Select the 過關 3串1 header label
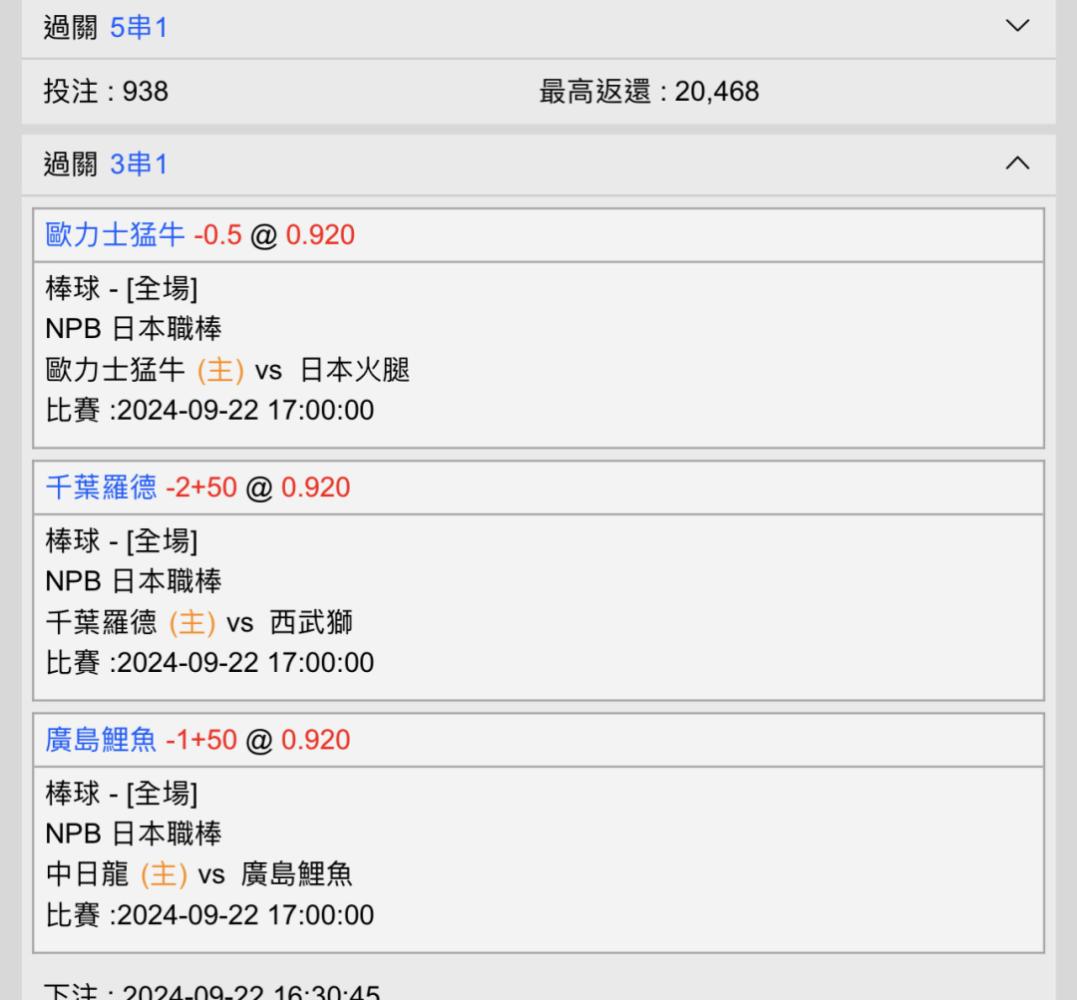The image size is (1077, 1000). [106, 165]
